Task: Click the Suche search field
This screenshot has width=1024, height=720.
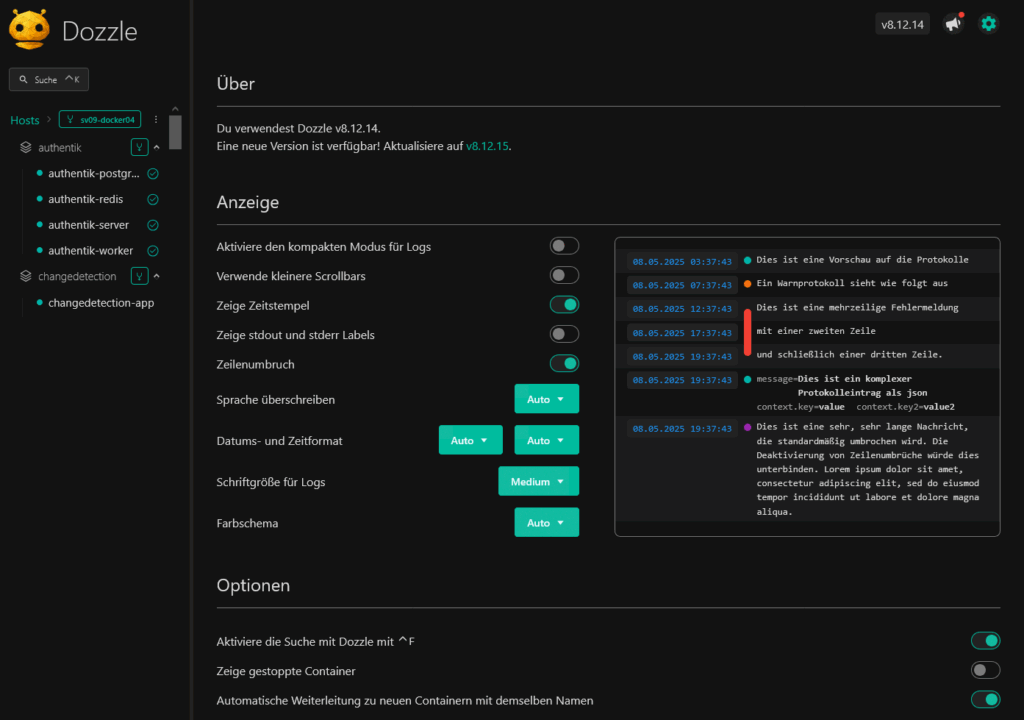Action: 49,80
